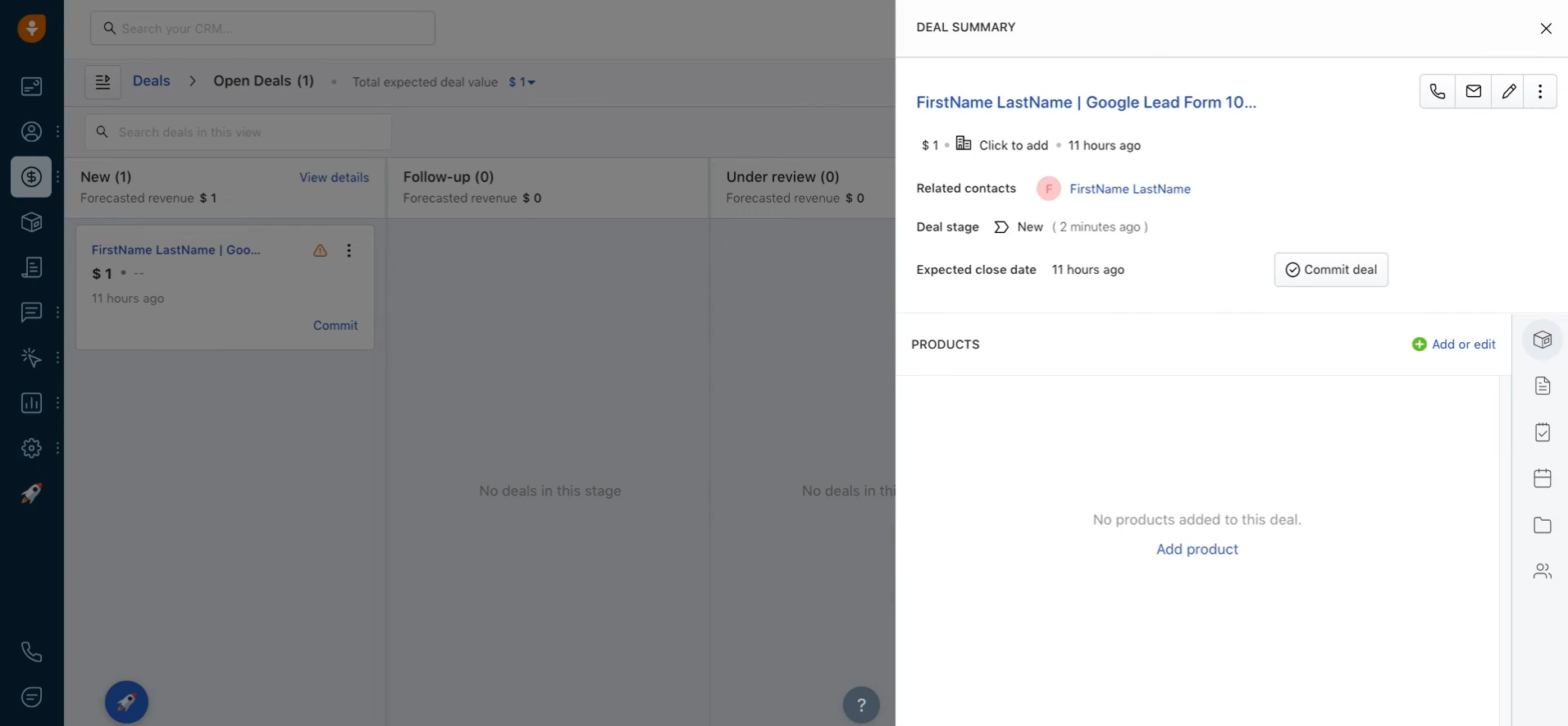Click View details for New stage

pos(334,177)
